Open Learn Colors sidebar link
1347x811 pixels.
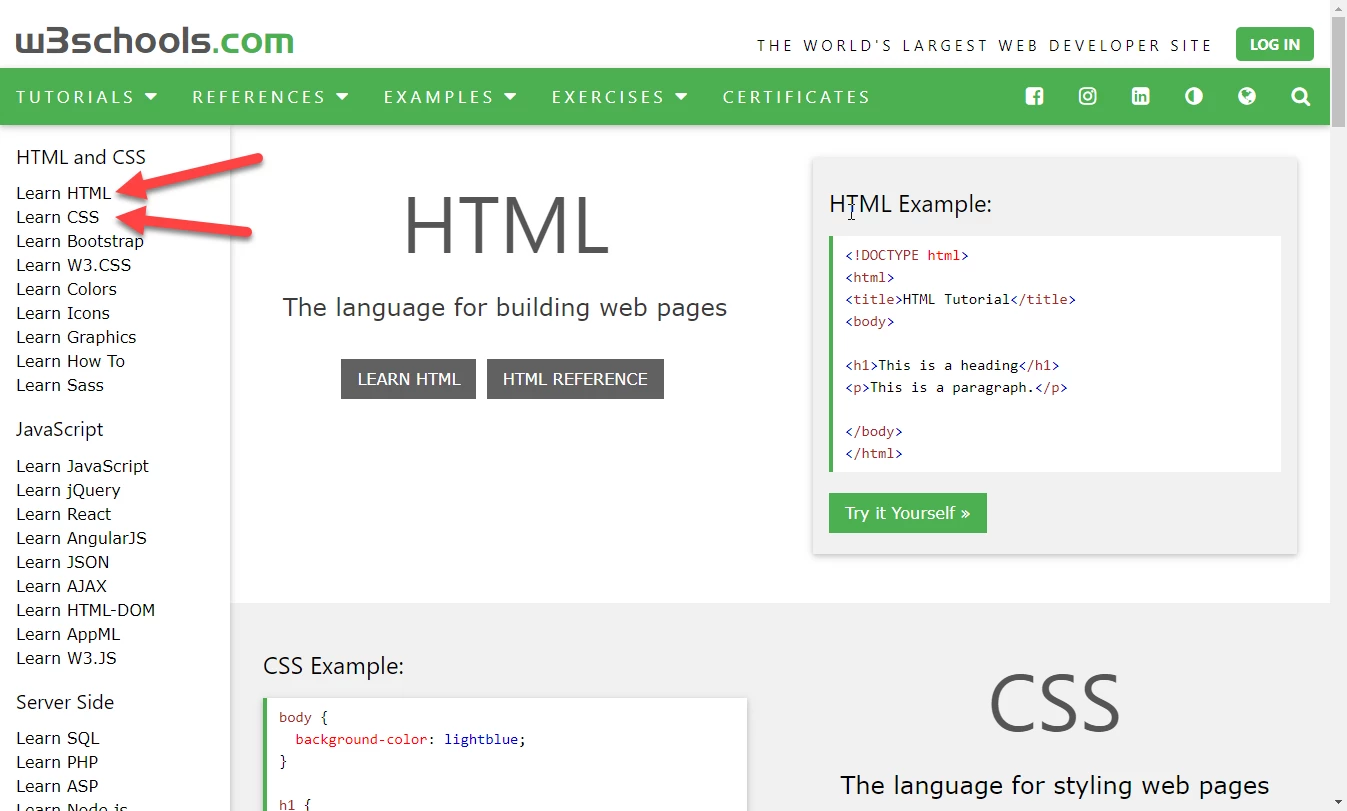coord(66,289)
